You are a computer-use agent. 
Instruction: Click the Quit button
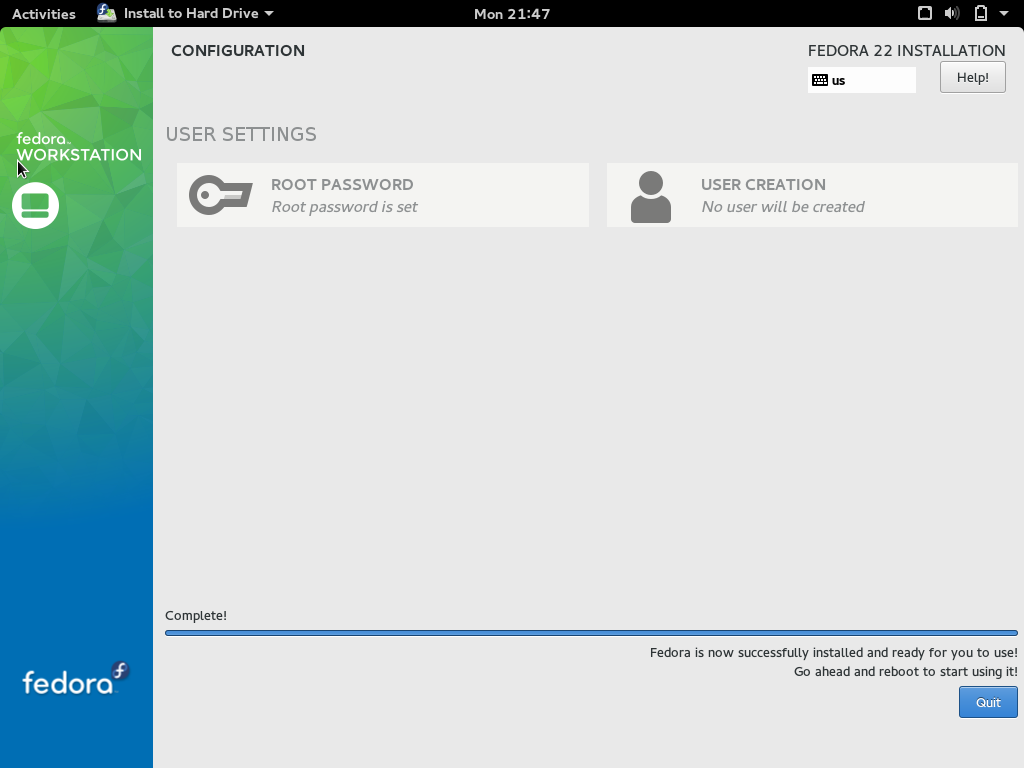[987, 702]
